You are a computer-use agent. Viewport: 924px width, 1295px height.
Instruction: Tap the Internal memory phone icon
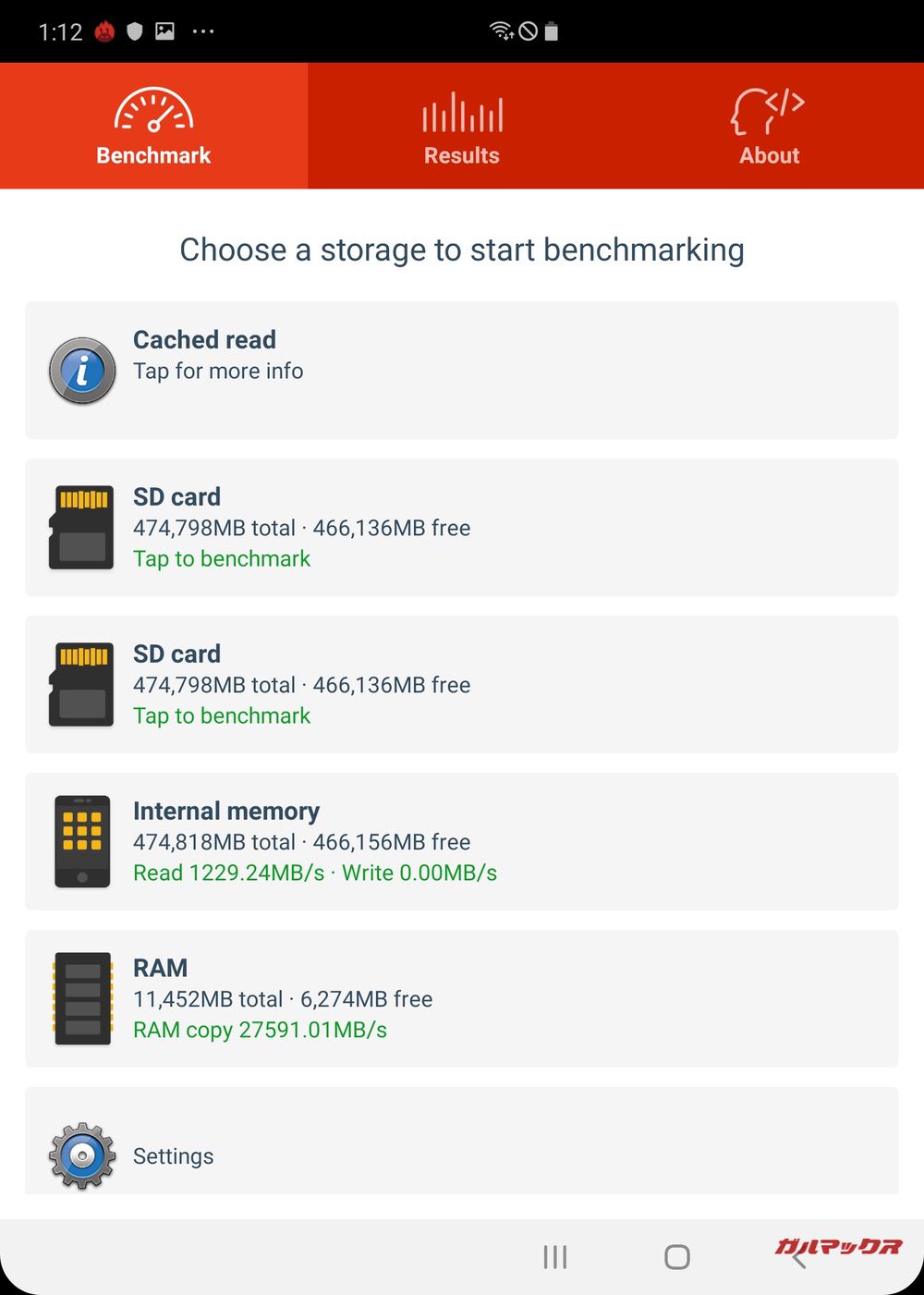tap(82, 842)
